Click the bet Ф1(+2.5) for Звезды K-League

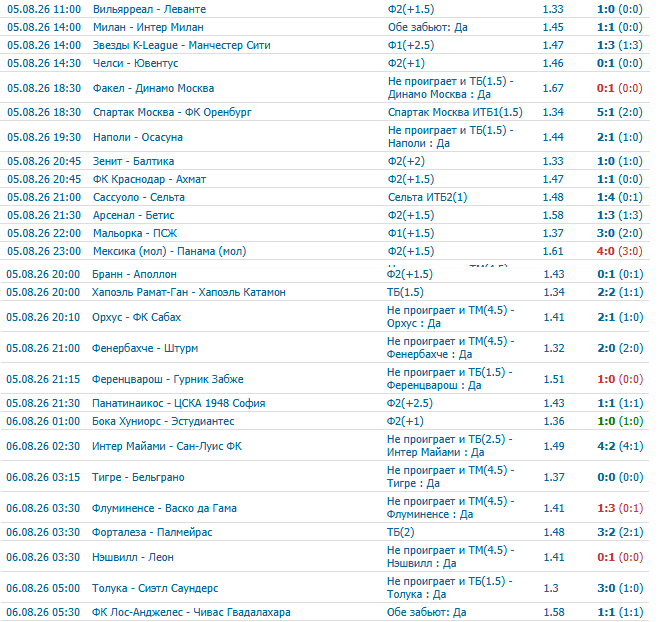[411, 45]
